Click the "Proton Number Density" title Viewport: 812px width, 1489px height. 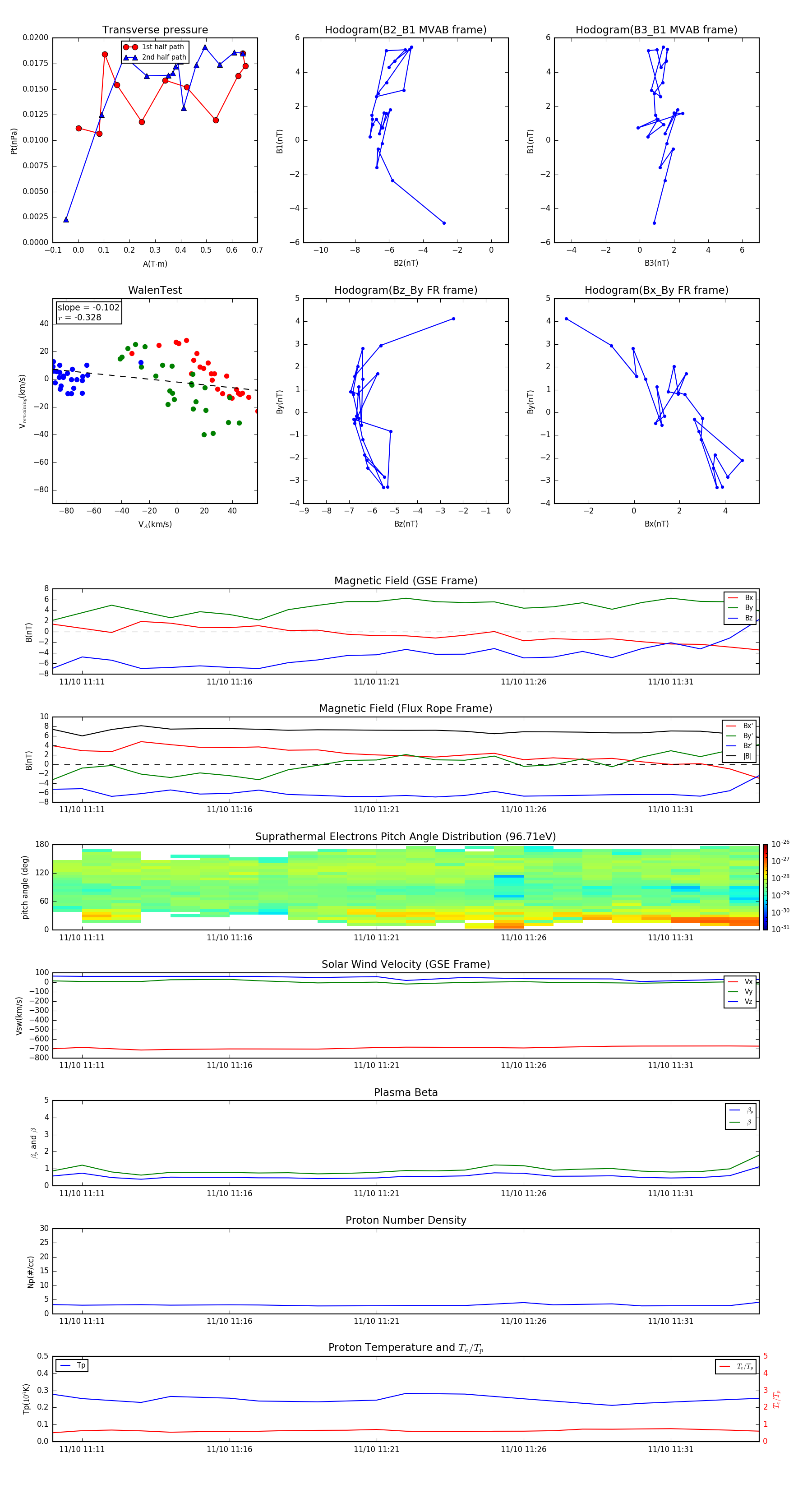coord(406,1220)
